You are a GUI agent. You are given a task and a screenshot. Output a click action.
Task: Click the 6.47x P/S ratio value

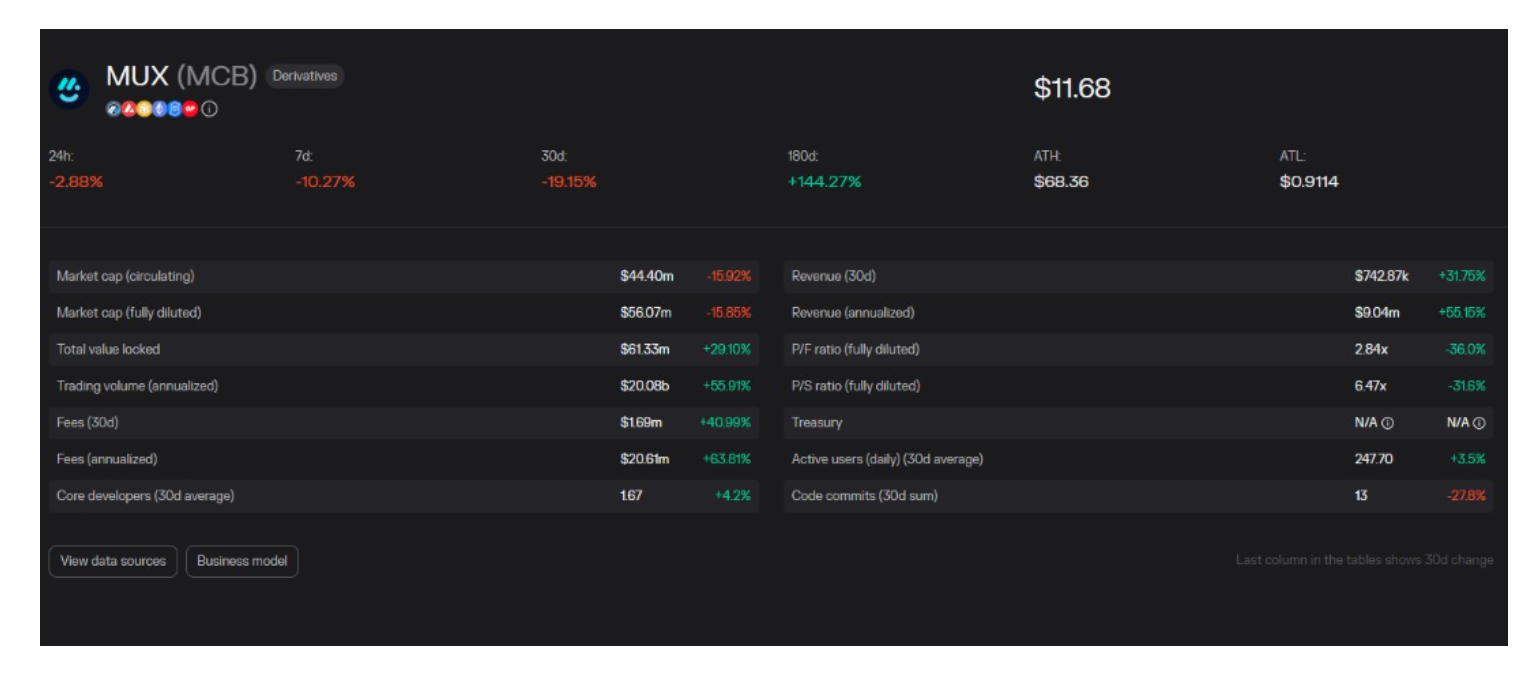[x=1371, y=386]
